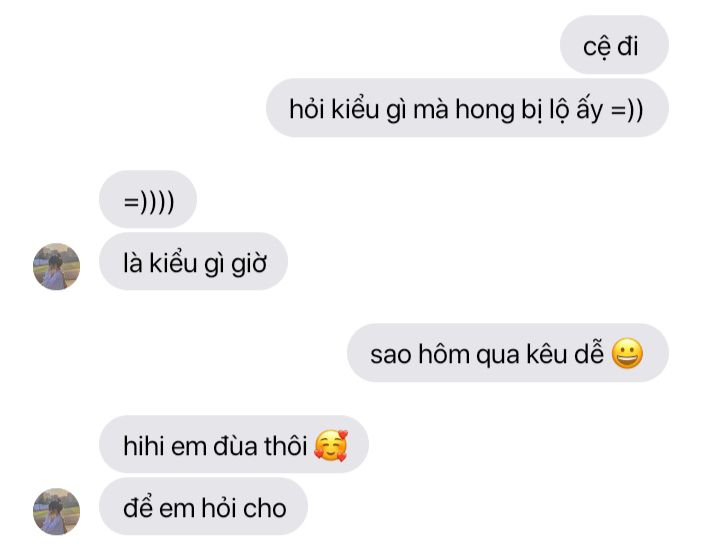Viewport: 720px width, 544px height.
Task: Select the "cệ đi" message bubble
Action: pos(614,45)
